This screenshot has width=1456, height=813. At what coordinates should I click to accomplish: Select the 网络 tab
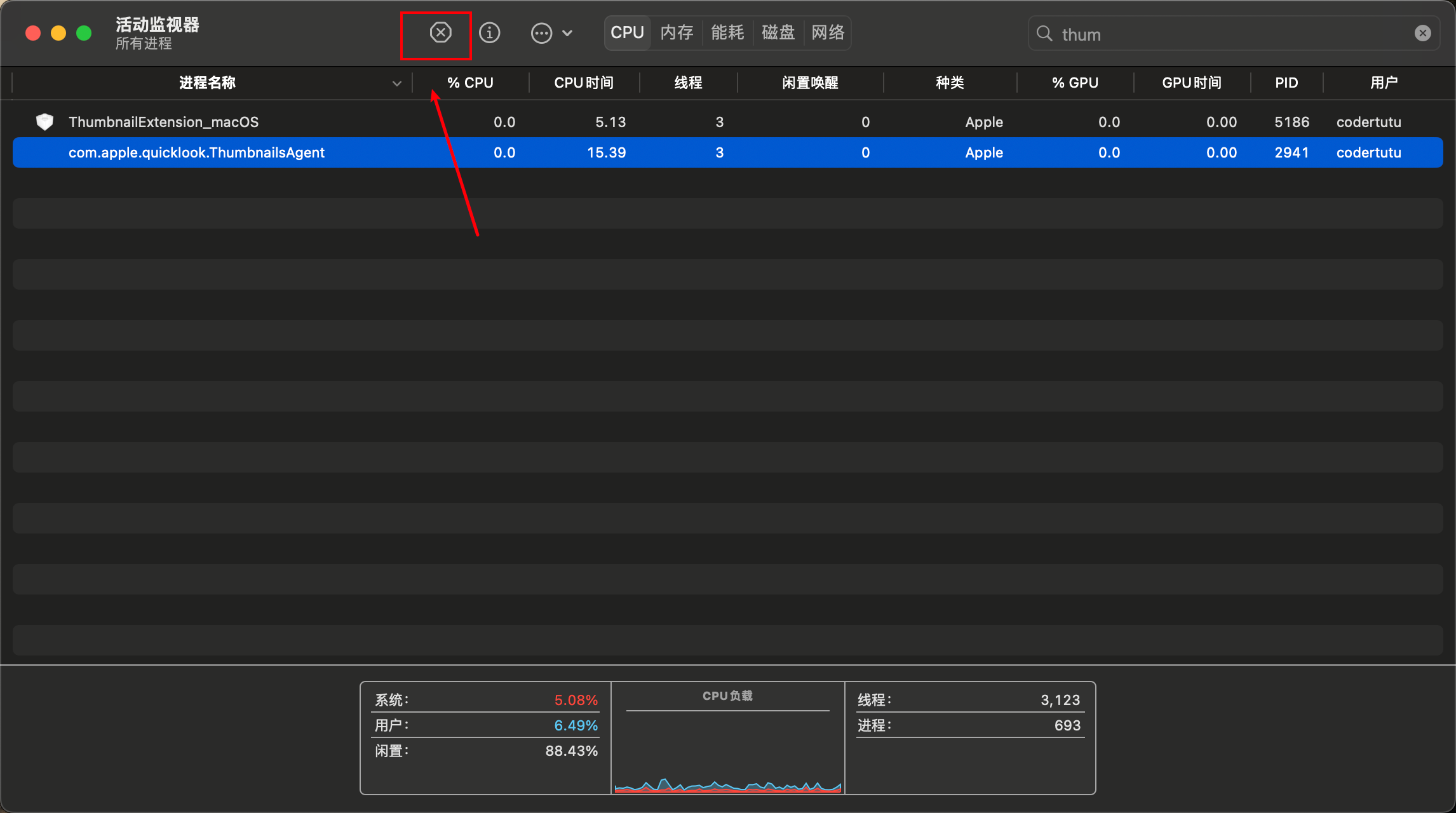(x=828, y=33)
